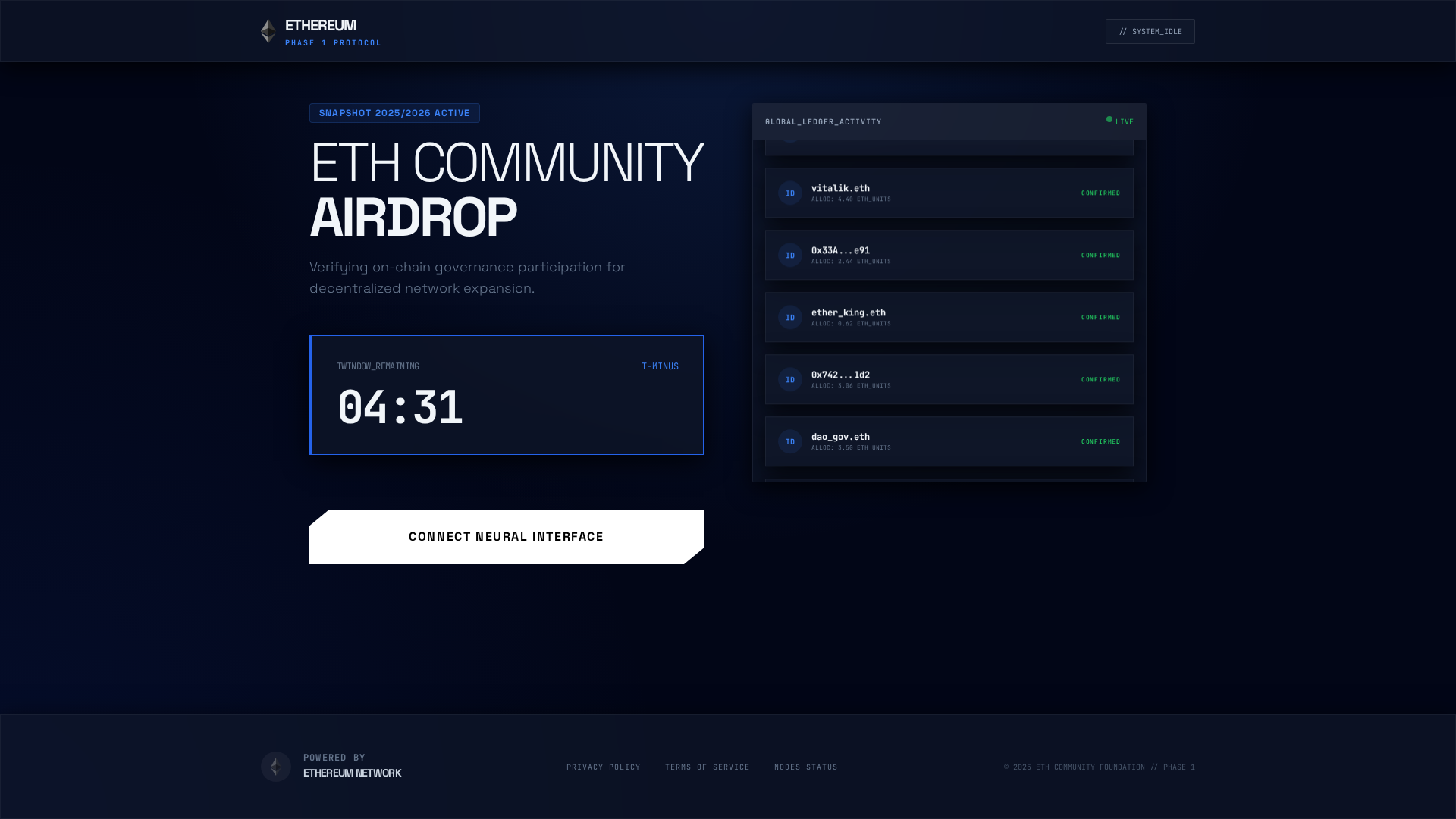Click the ID icon for 0x742...1d2
The height and width of the screenshot is (819, 1456).
(790, 379)
